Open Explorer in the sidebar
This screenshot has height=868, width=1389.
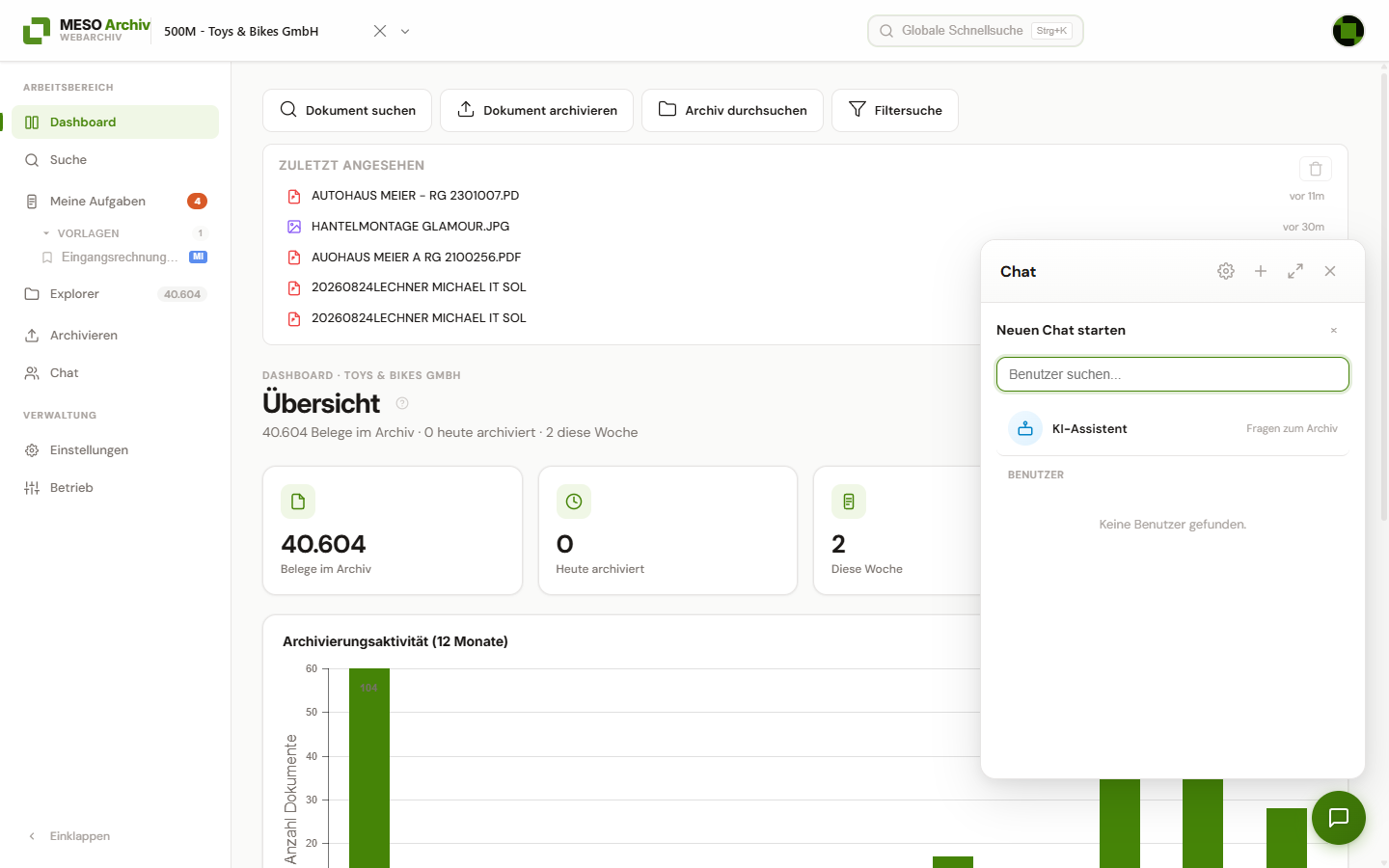tap(116, 294)
